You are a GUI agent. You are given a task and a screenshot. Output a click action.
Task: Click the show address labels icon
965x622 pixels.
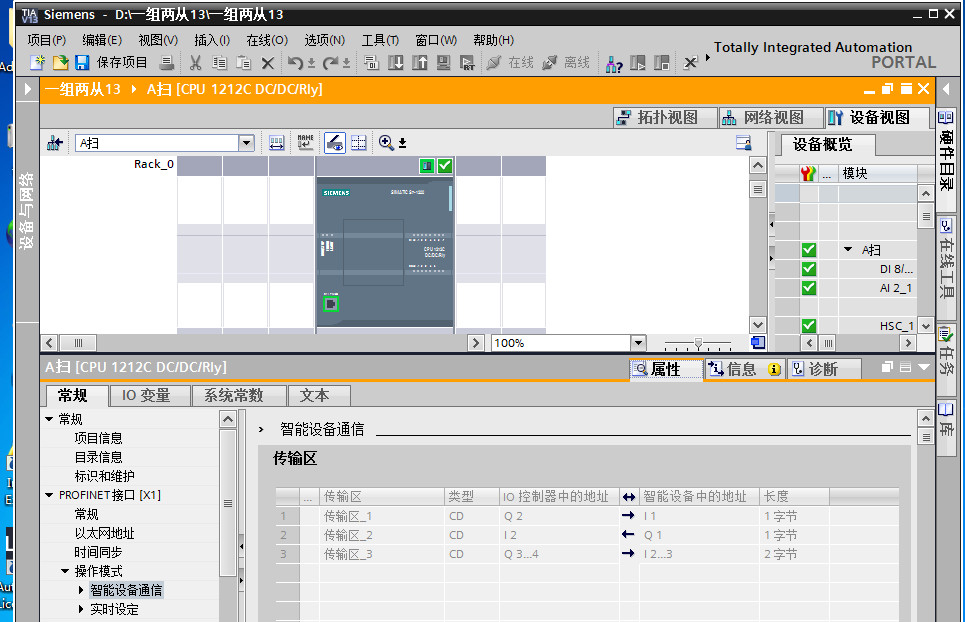[x=277, y=143]
